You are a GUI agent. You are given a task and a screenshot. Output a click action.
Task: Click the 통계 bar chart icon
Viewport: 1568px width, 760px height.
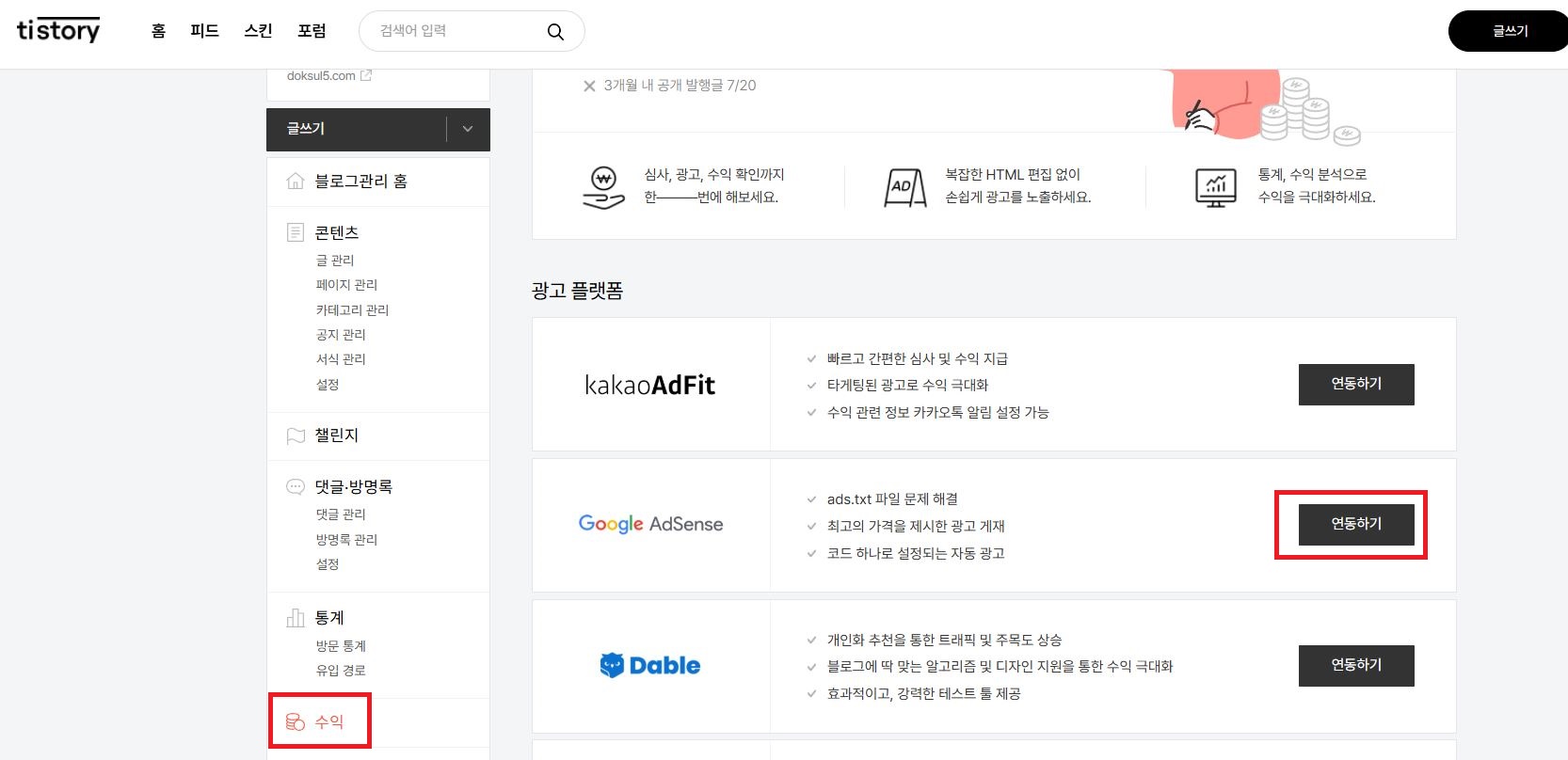click(296, 618)
